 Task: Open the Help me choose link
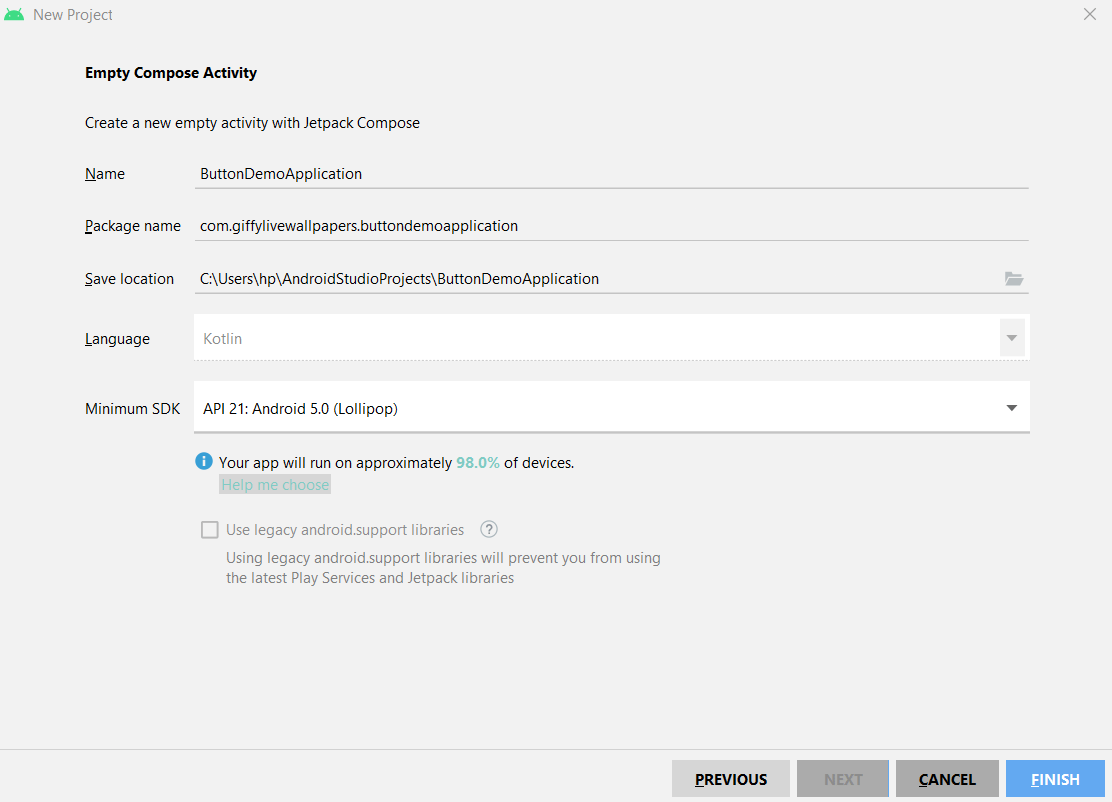coord(275,484)
